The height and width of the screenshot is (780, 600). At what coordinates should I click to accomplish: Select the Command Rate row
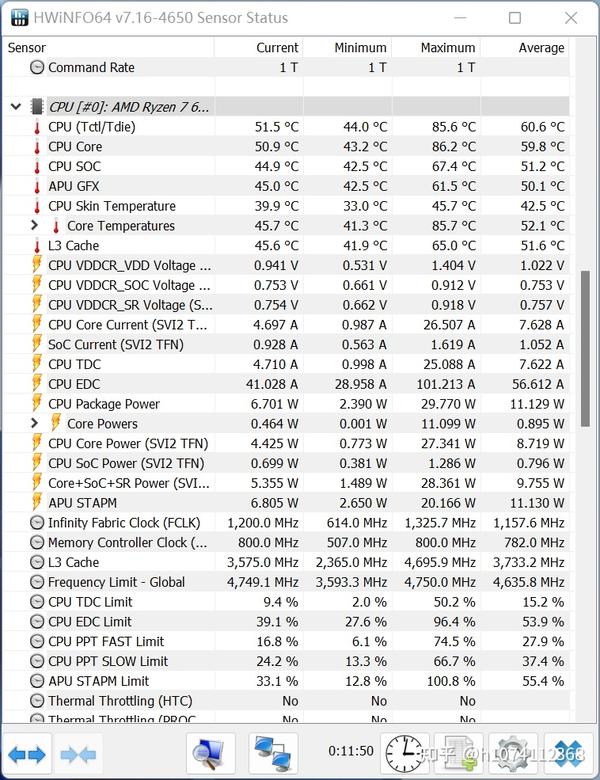pos(91,67)
